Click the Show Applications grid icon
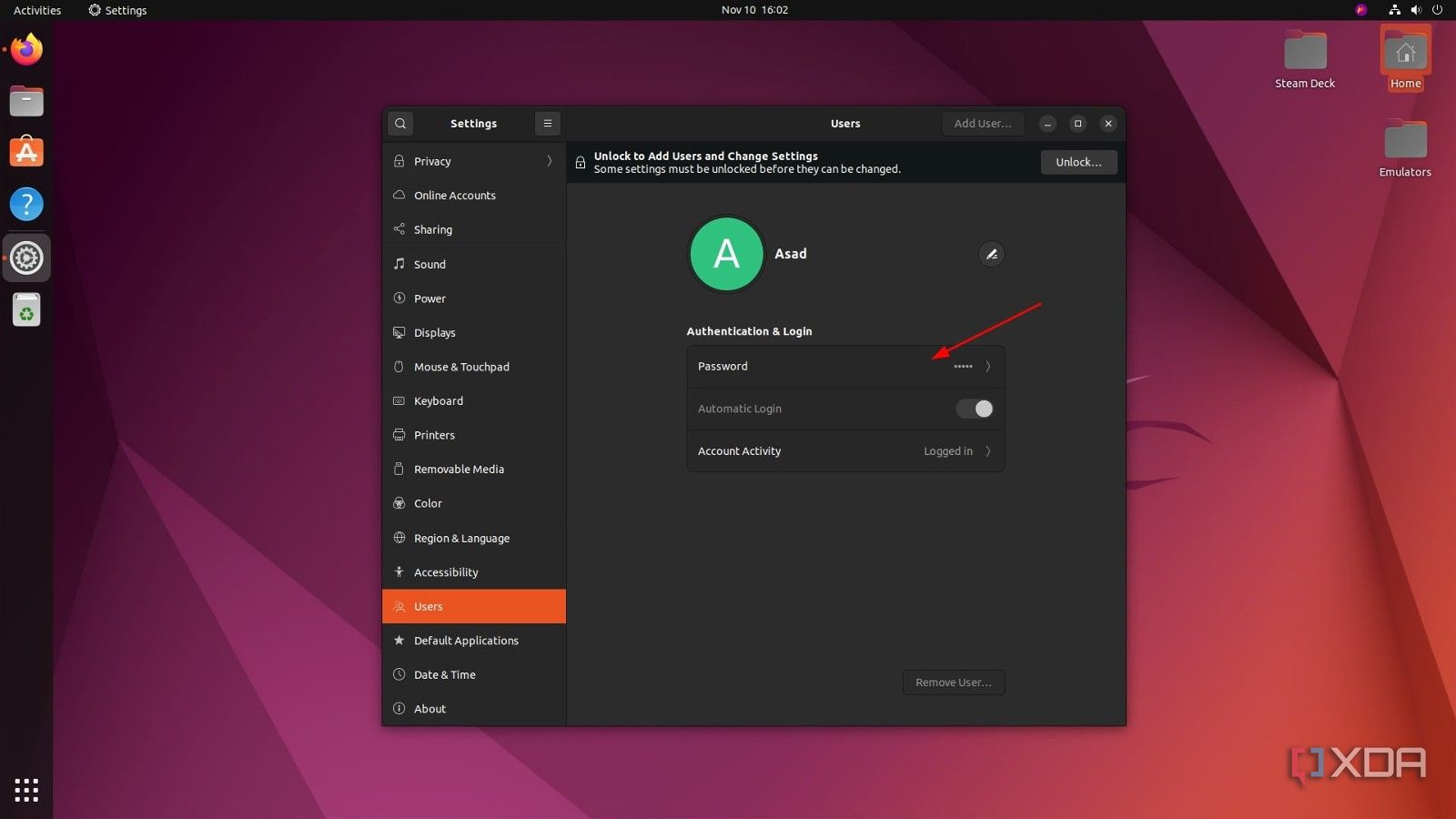 (x=25, y=790)
